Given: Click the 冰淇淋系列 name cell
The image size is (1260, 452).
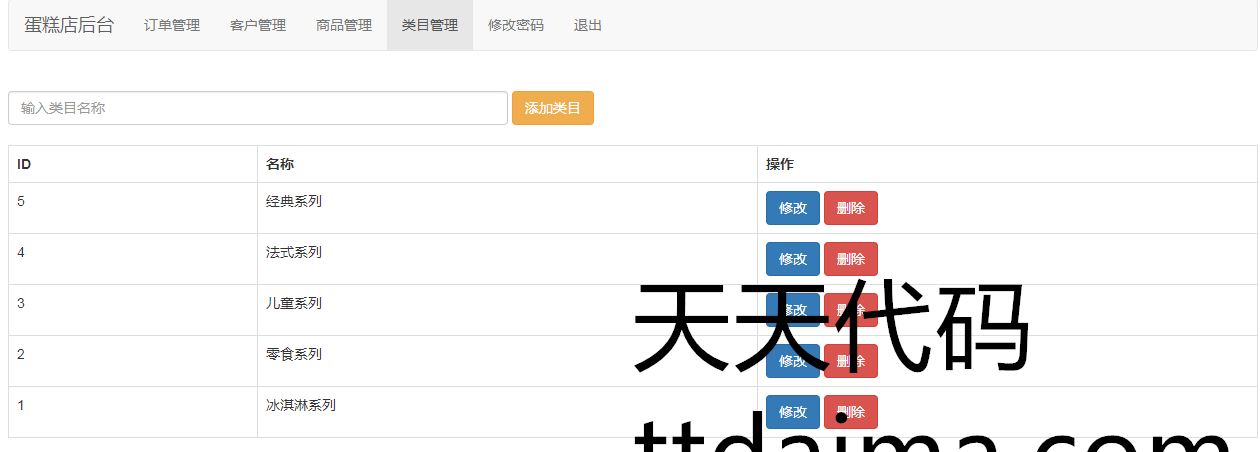Looking at the screenshot, I should click(x=301, y=406).
